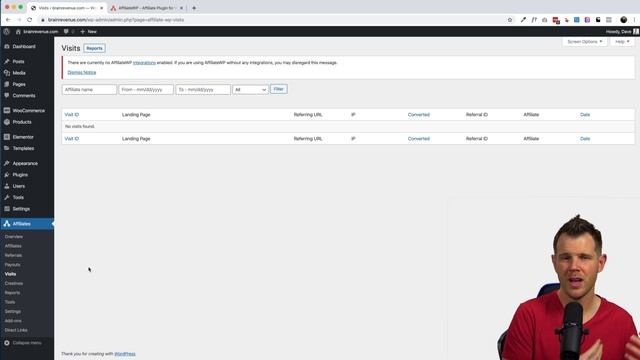This screenshot has width=640, height=360.
Task: Sort by Date in table header
Action: pos(585,115)
